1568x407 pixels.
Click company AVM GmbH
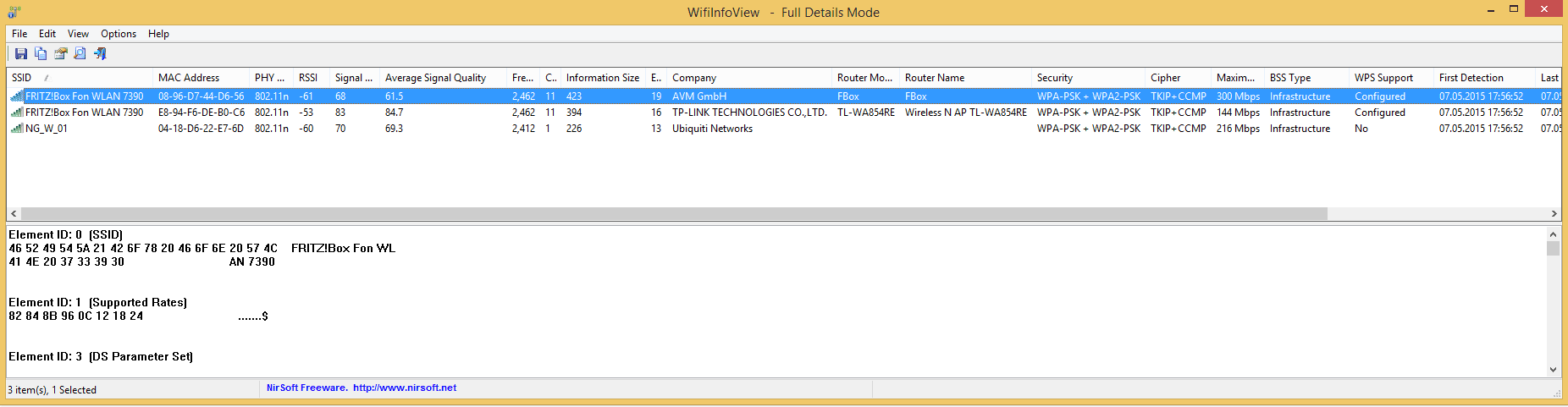(x=699, y=96)
